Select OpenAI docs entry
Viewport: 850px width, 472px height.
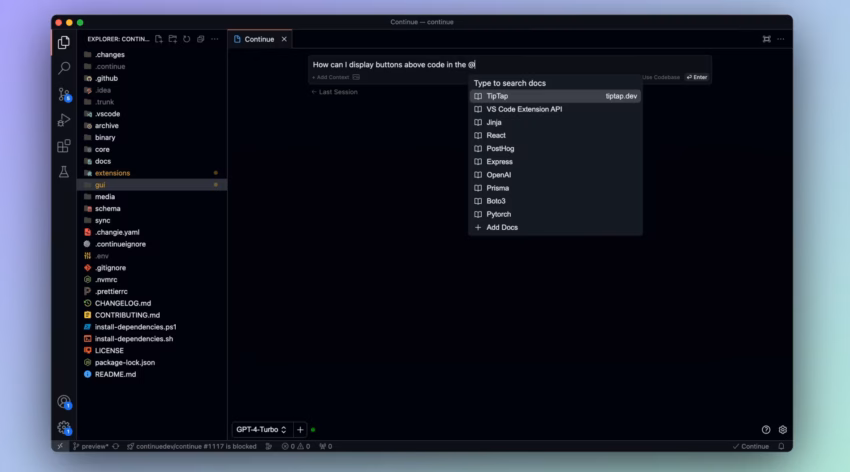click(x=556, y=175)
